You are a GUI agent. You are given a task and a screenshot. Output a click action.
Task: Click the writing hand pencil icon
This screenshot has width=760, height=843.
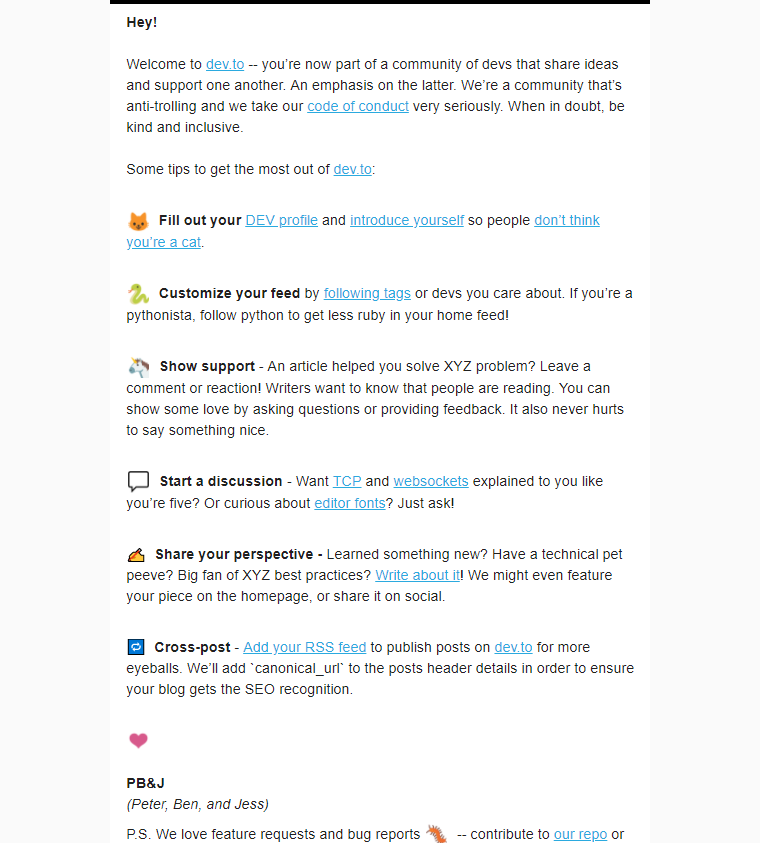(137, 555)
